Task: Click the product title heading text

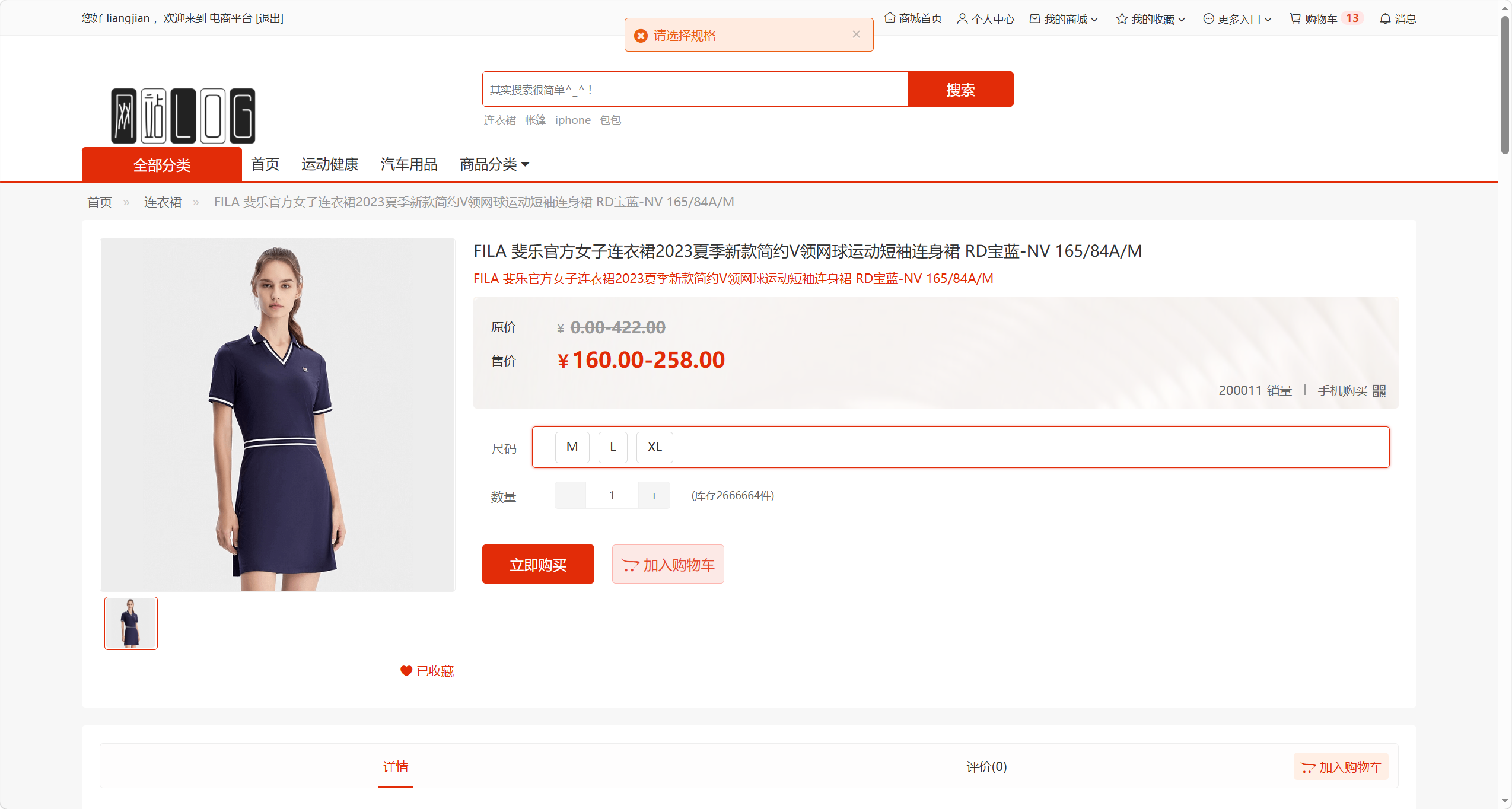Action: [807, 251]
